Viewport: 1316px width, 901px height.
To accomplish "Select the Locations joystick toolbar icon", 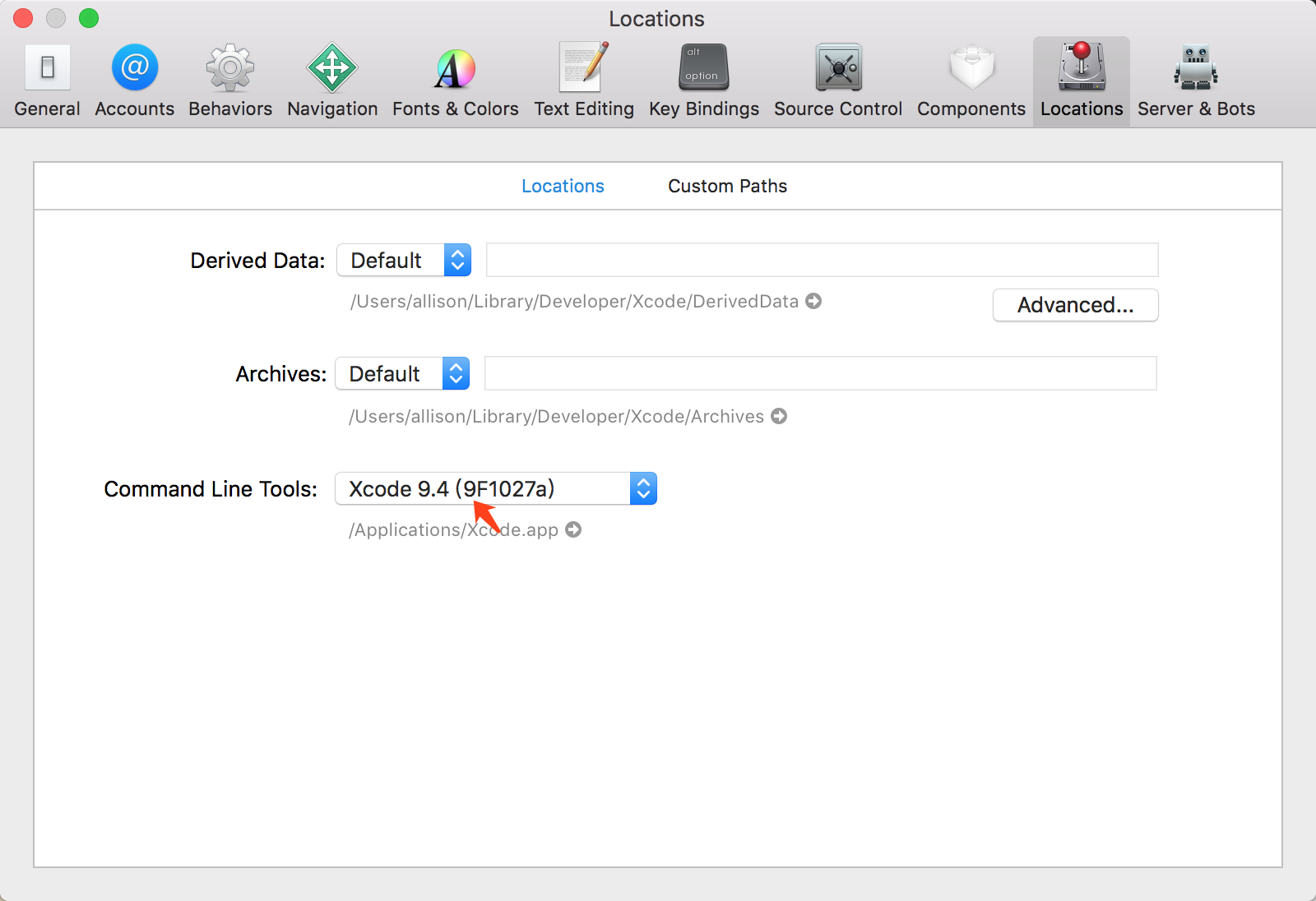I will (1082, 81).
